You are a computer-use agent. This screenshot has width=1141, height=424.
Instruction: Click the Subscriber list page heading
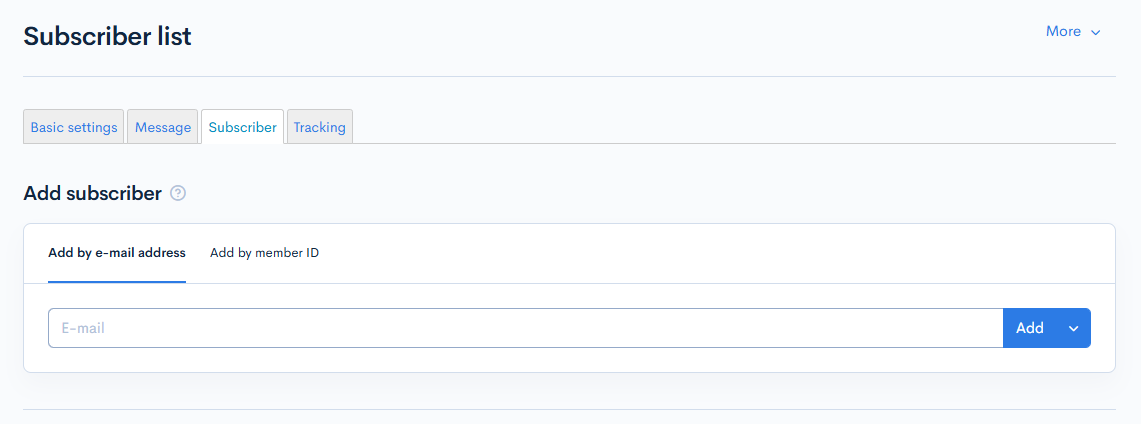click(x=107, y=37)
